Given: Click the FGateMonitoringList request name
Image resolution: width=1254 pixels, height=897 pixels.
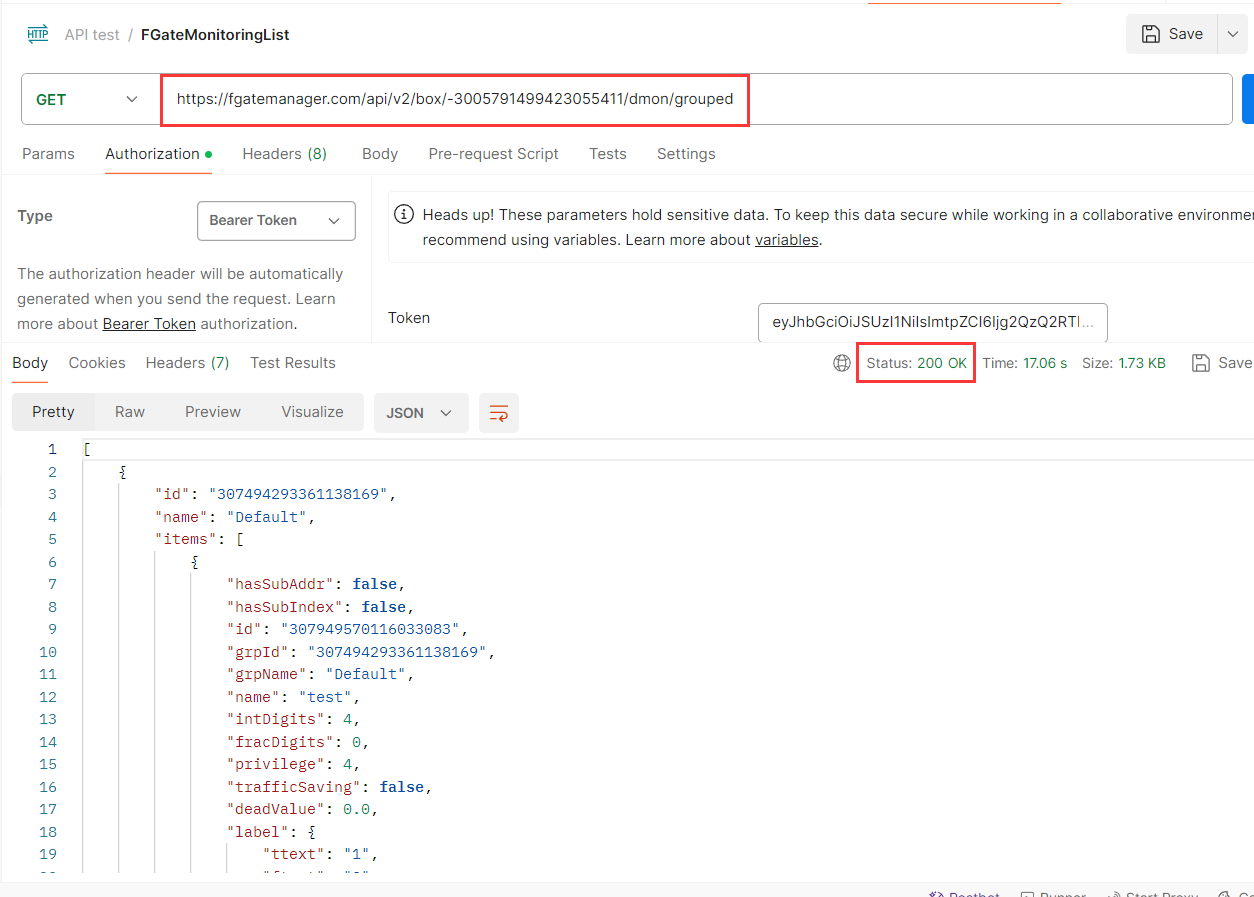Looking at the screenshot, I should click(x=215, y=34).
